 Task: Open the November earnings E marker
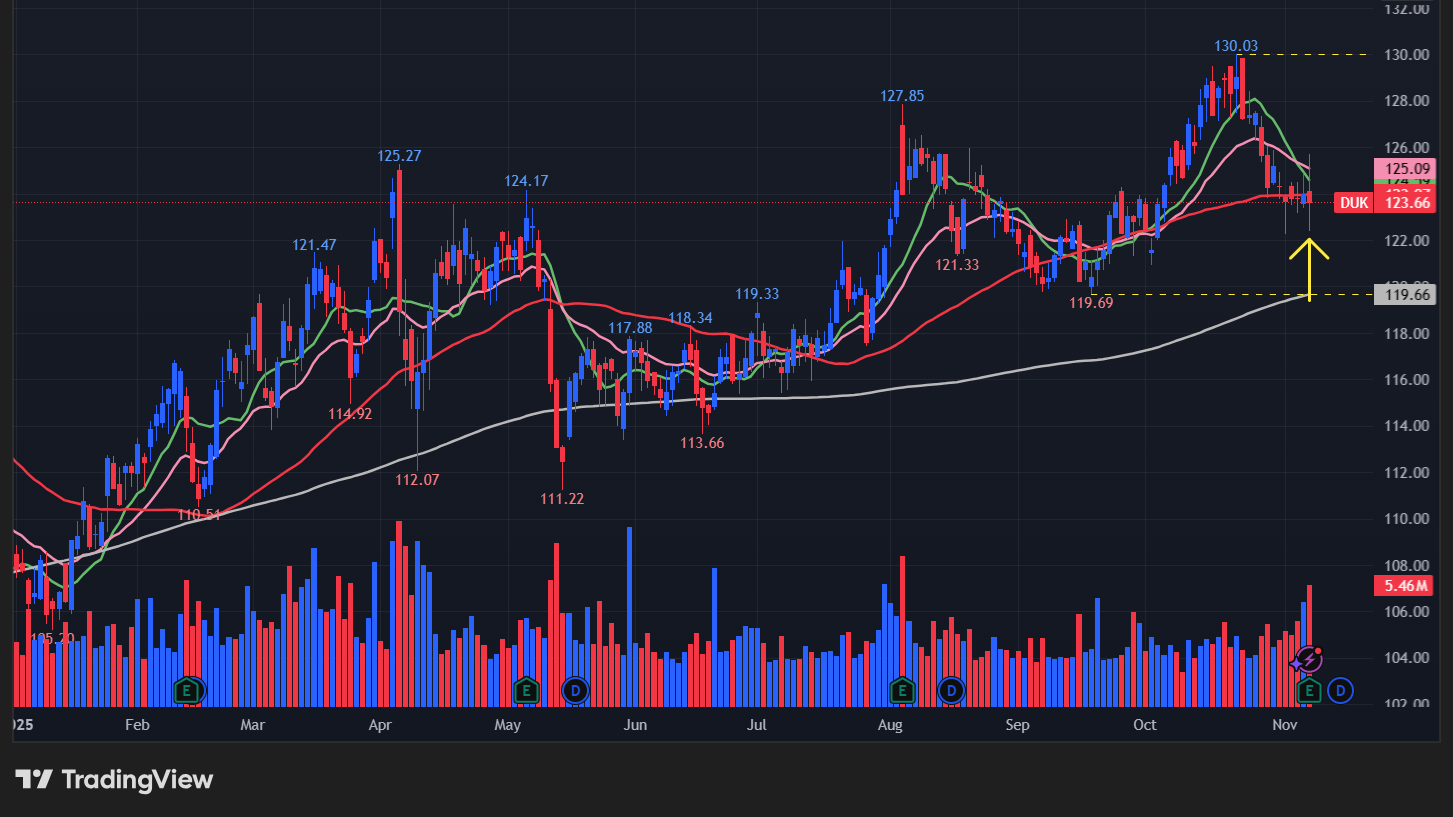[x=1308, y=689]
